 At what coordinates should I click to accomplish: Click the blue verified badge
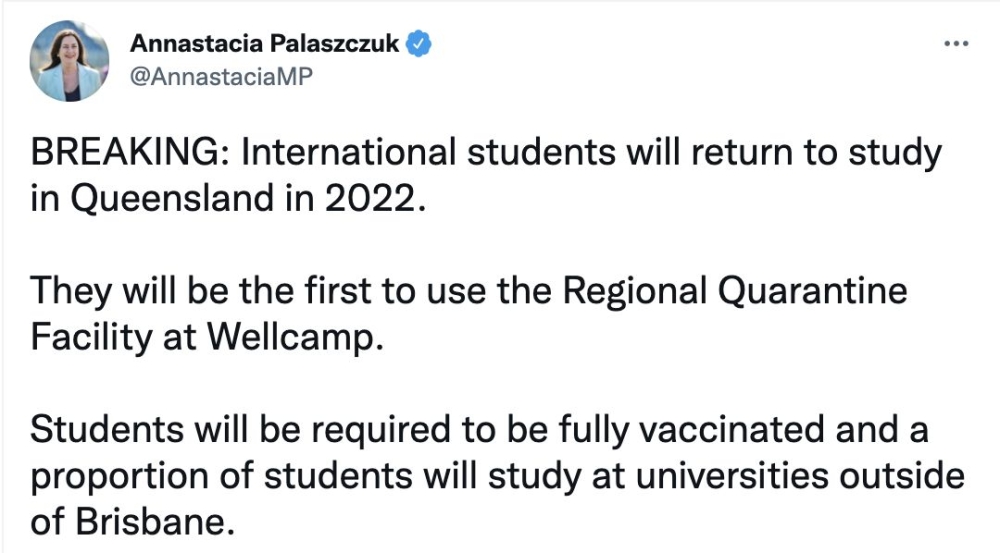[419, 44]
